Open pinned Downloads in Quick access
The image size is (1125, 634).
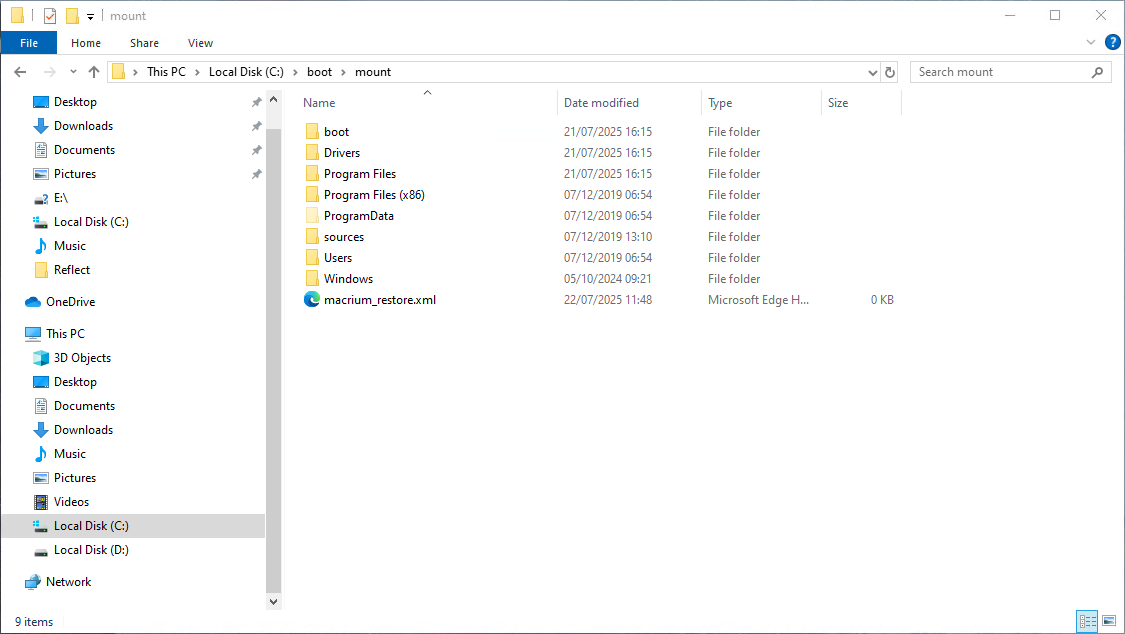83,126
